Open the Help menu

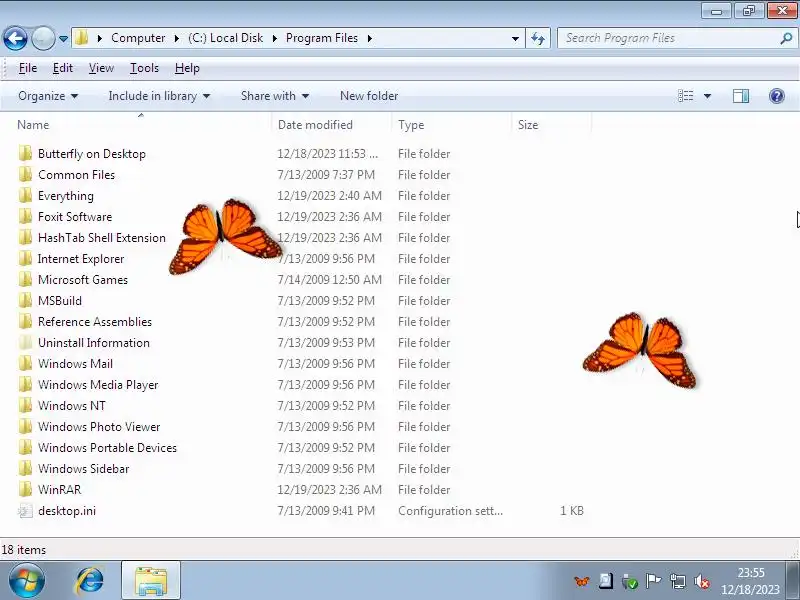187,68
